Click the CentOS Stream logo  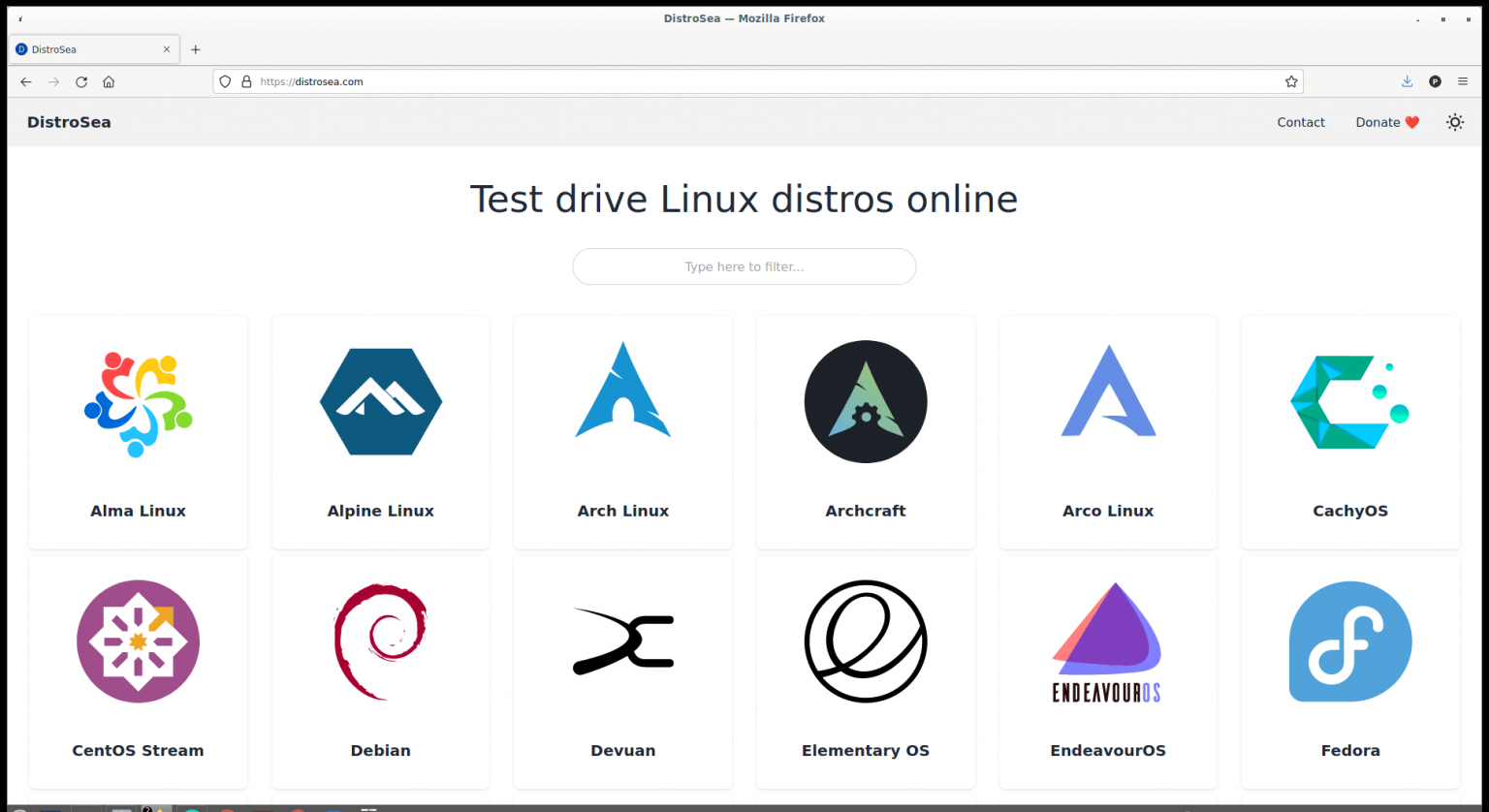click(138, 641)
